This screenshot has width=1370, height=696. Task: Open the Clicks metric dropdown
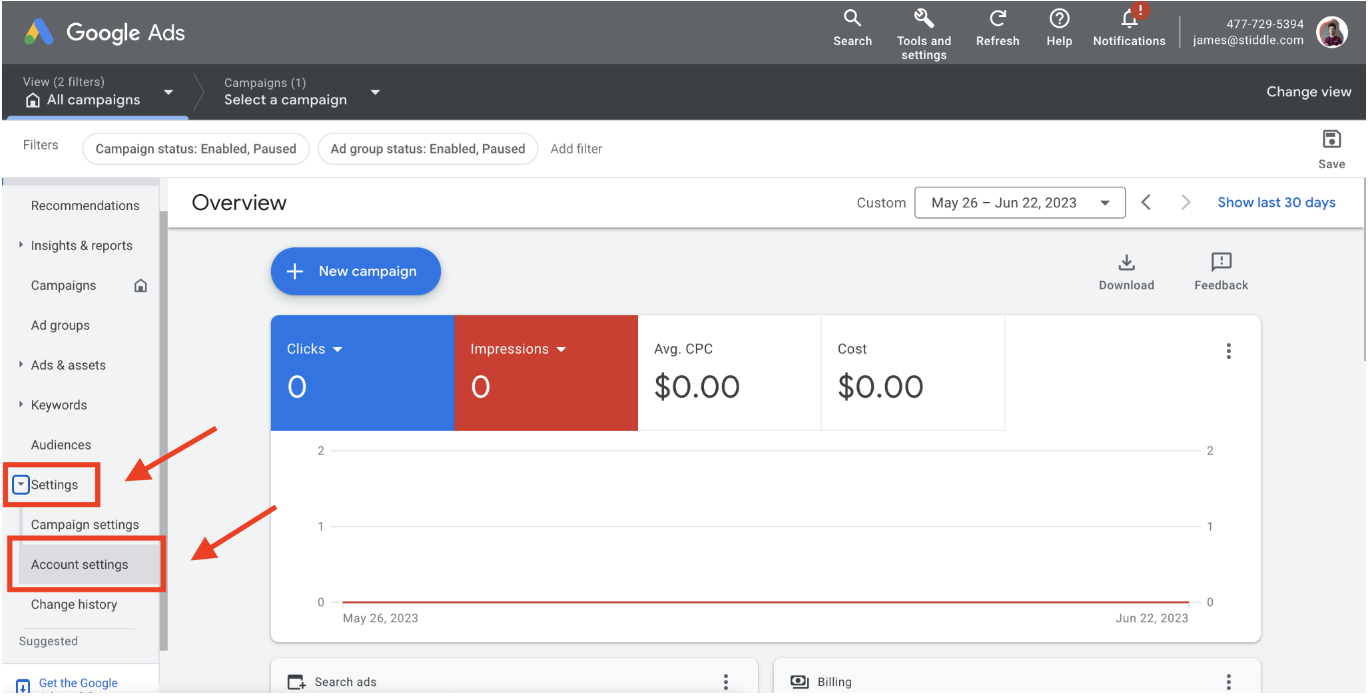tap(337, 349)
